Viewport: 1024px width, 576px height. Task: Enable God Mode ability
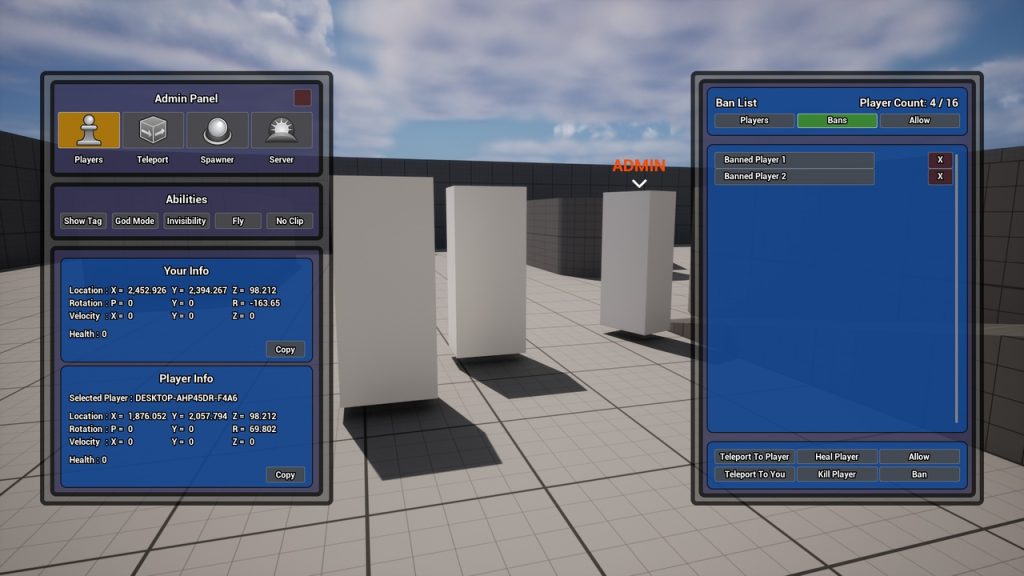[134, 221]
